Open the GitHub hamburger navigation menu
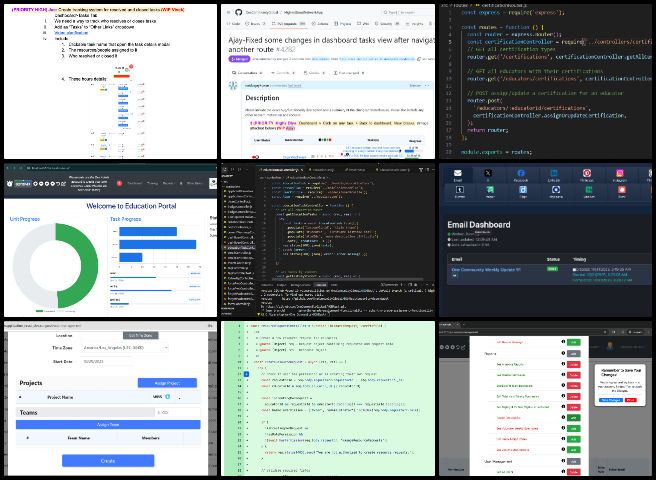This screenshot has height=480, width=656. point(228,13)
